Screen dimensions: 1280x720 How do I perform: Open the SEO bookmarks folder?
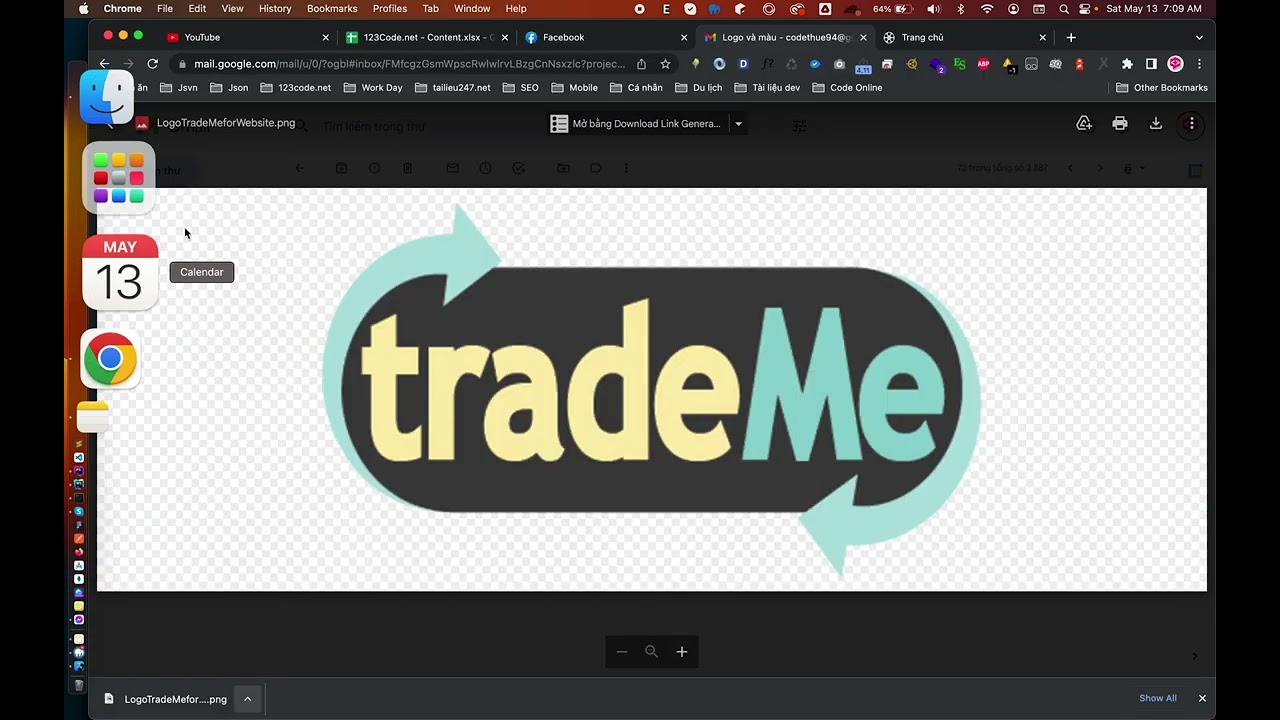coord(520,87)
